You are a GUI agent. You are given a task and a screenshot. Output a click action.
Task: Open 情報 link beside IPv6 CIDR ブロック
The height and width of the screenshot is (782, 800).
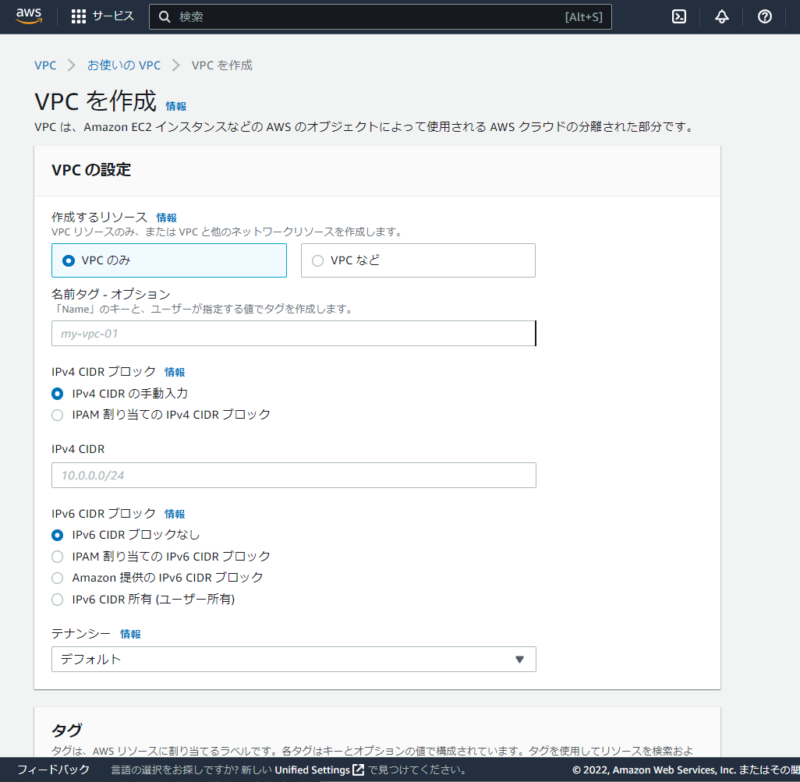(x=174, y=514)
